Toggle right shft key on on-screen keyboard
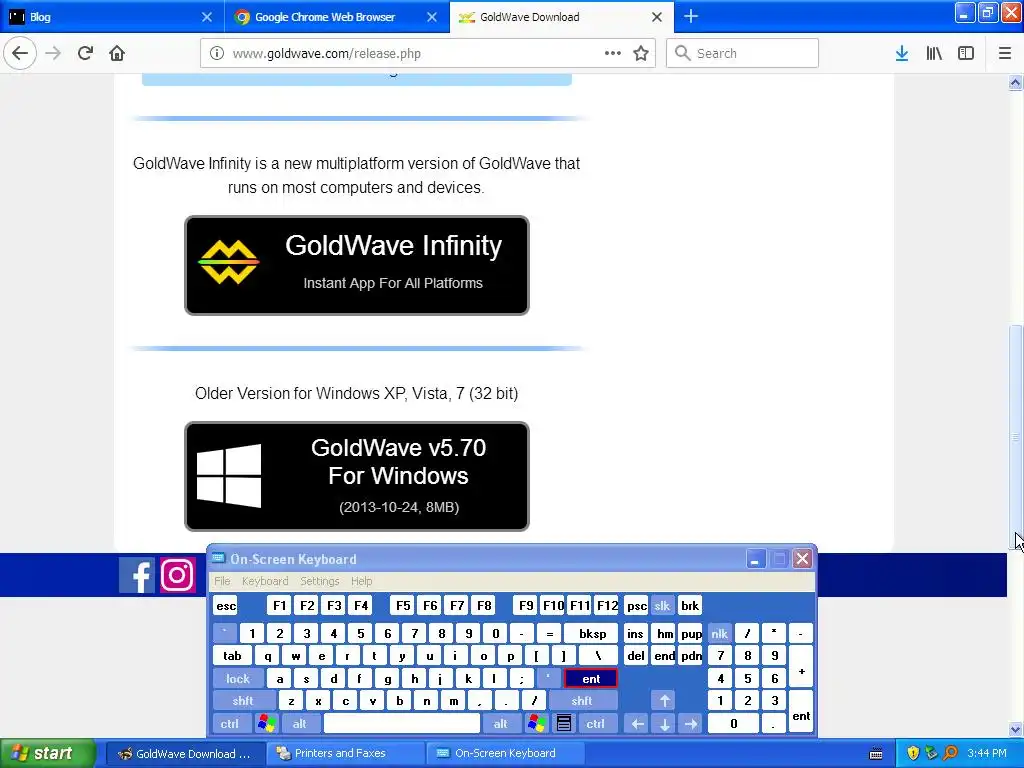The width and height of the screenshot is (1024, 768). point(581,701)
